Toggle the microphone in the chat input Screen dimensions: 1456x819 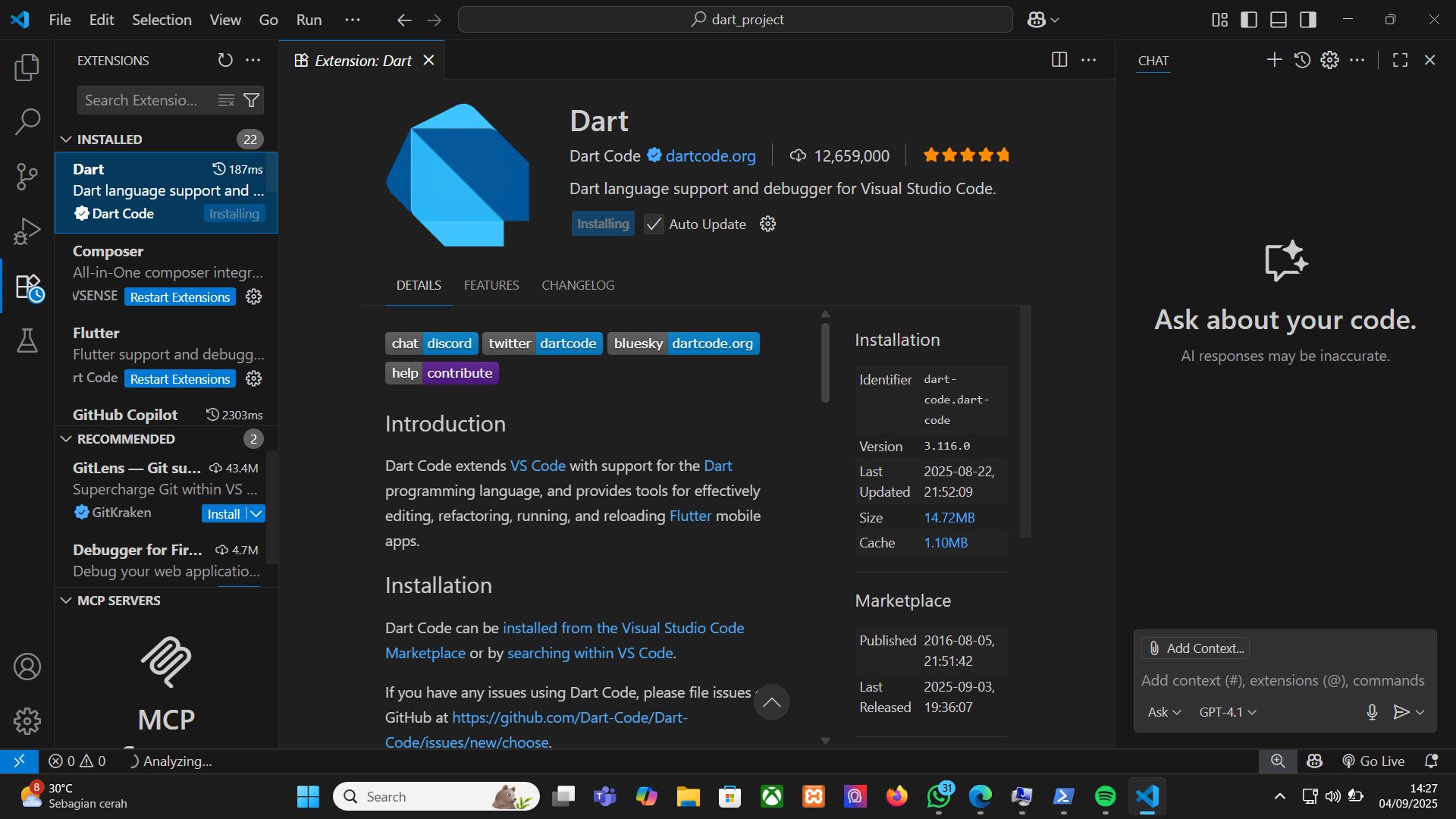(x=1371, y=712)
